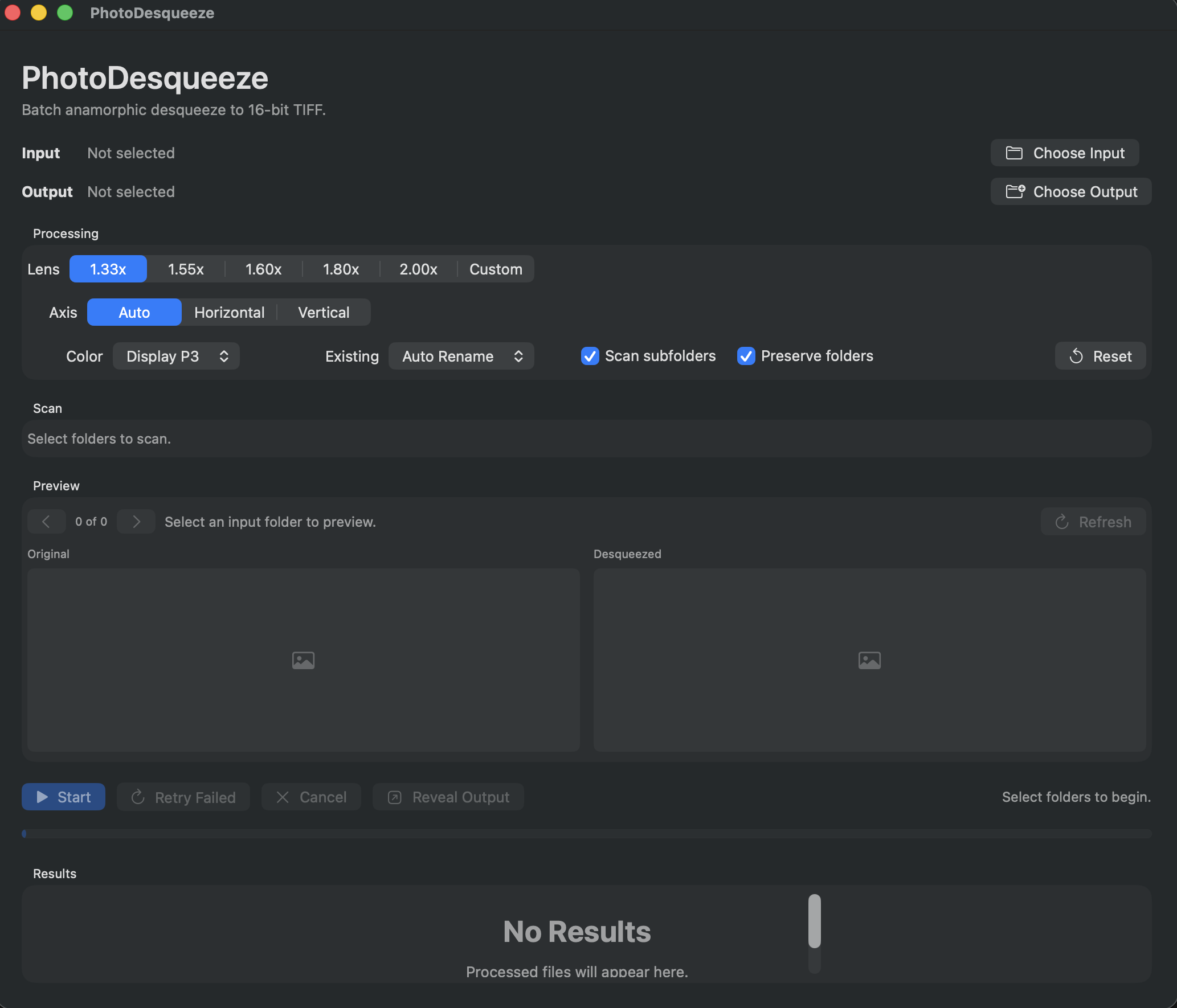Viewport: 1177px width, 1008px height.
Task: Set Axis to Horizontal
Action: click(x=230, y=312)
